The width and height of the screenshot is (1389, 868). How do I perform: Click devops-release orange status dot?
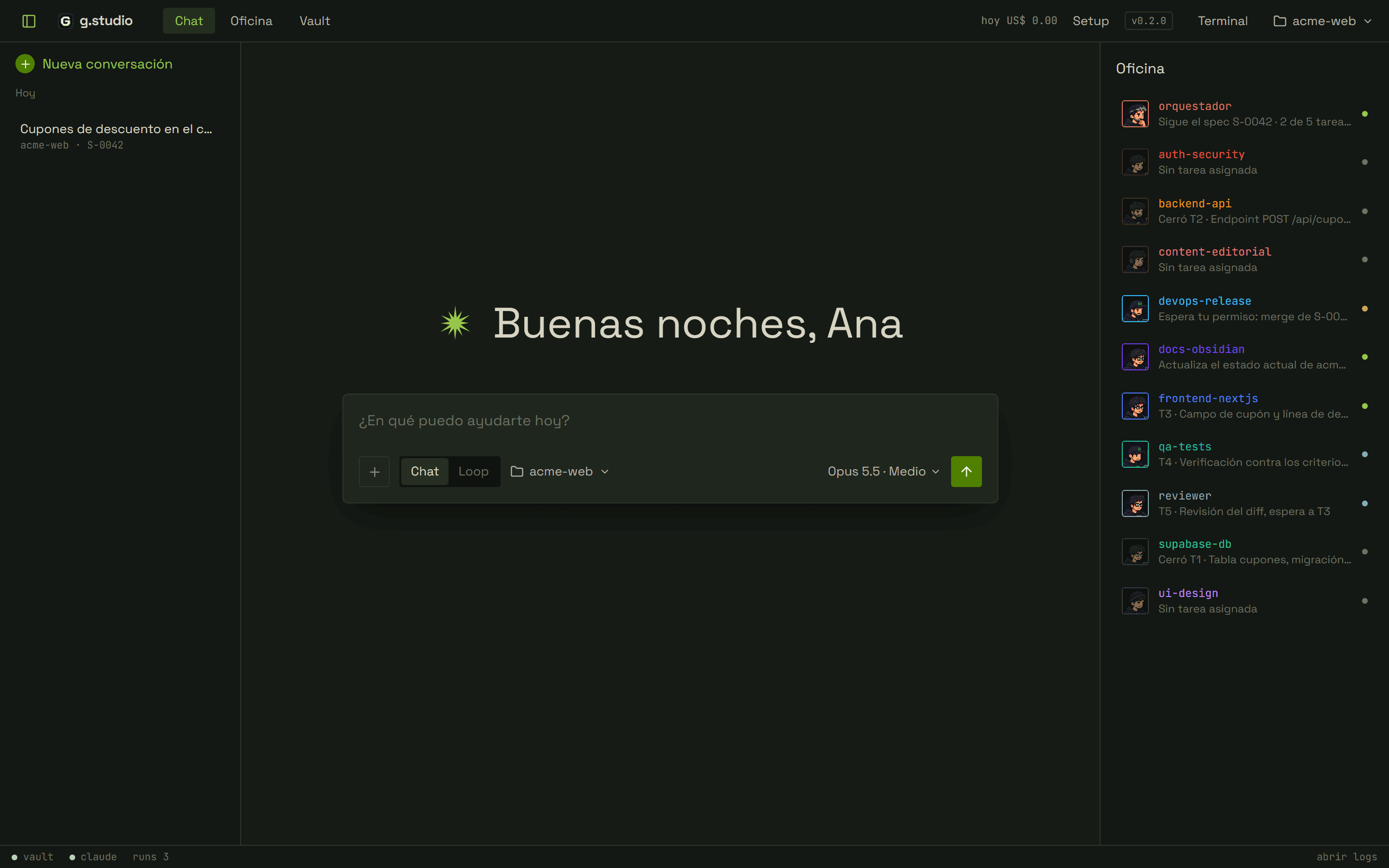pos(1364,309)
